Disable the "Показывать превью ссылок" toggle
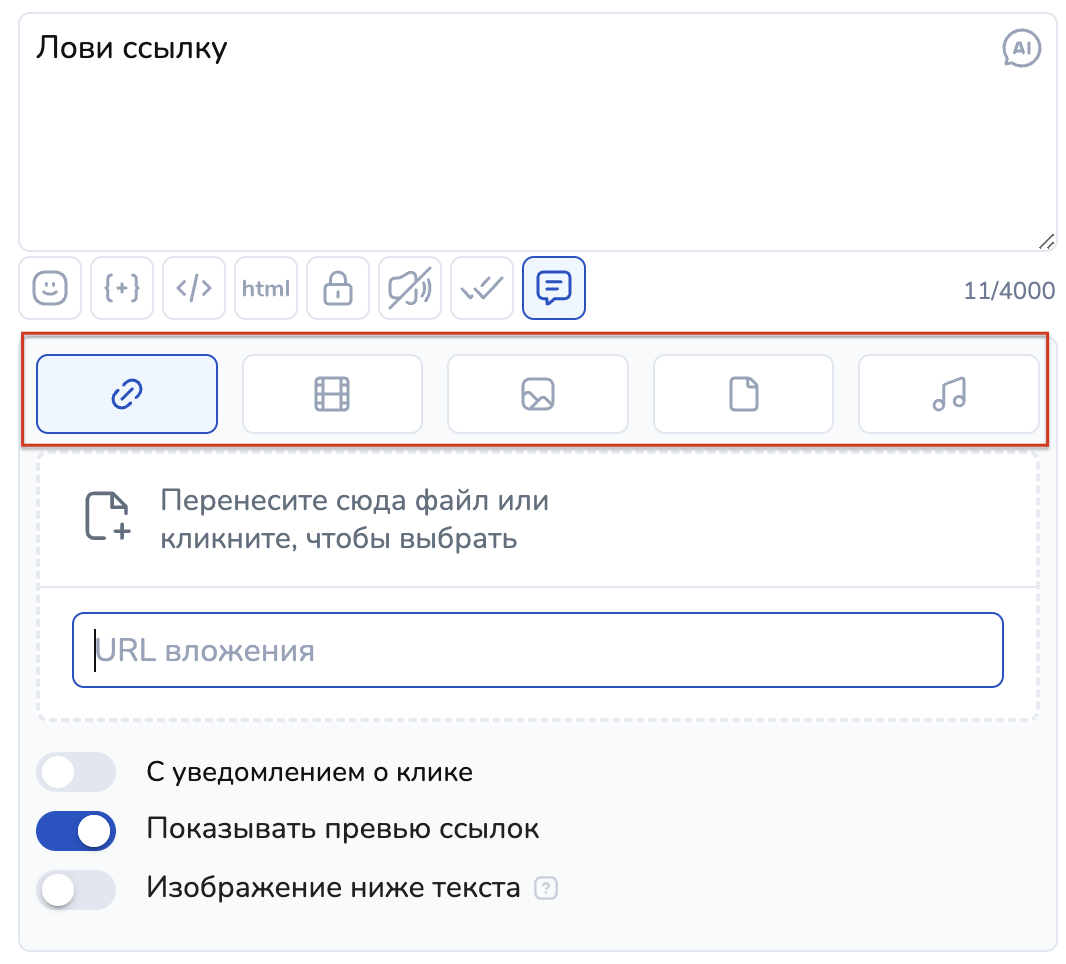The width and height of the screenshot is (1066, 964). pos(76,831)
